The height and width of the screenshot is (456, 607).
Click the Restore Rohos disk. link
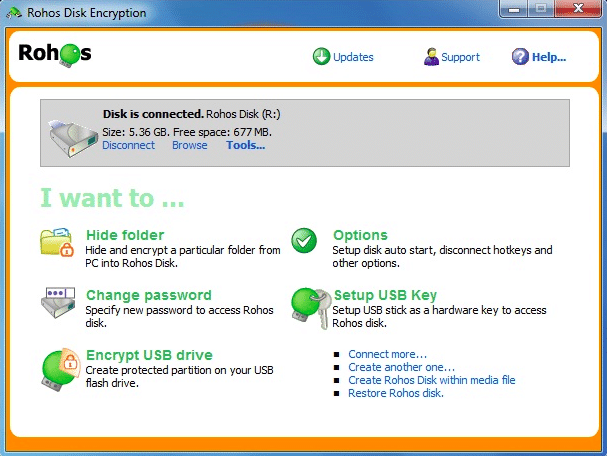point(396,393)
